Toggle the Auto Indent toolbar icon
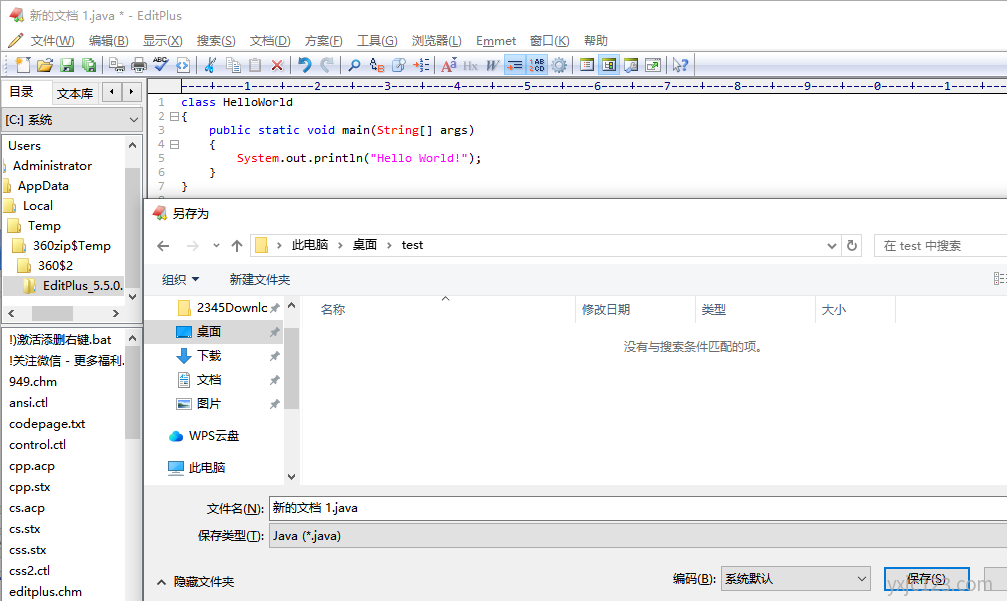 click(x=514, y=65)
